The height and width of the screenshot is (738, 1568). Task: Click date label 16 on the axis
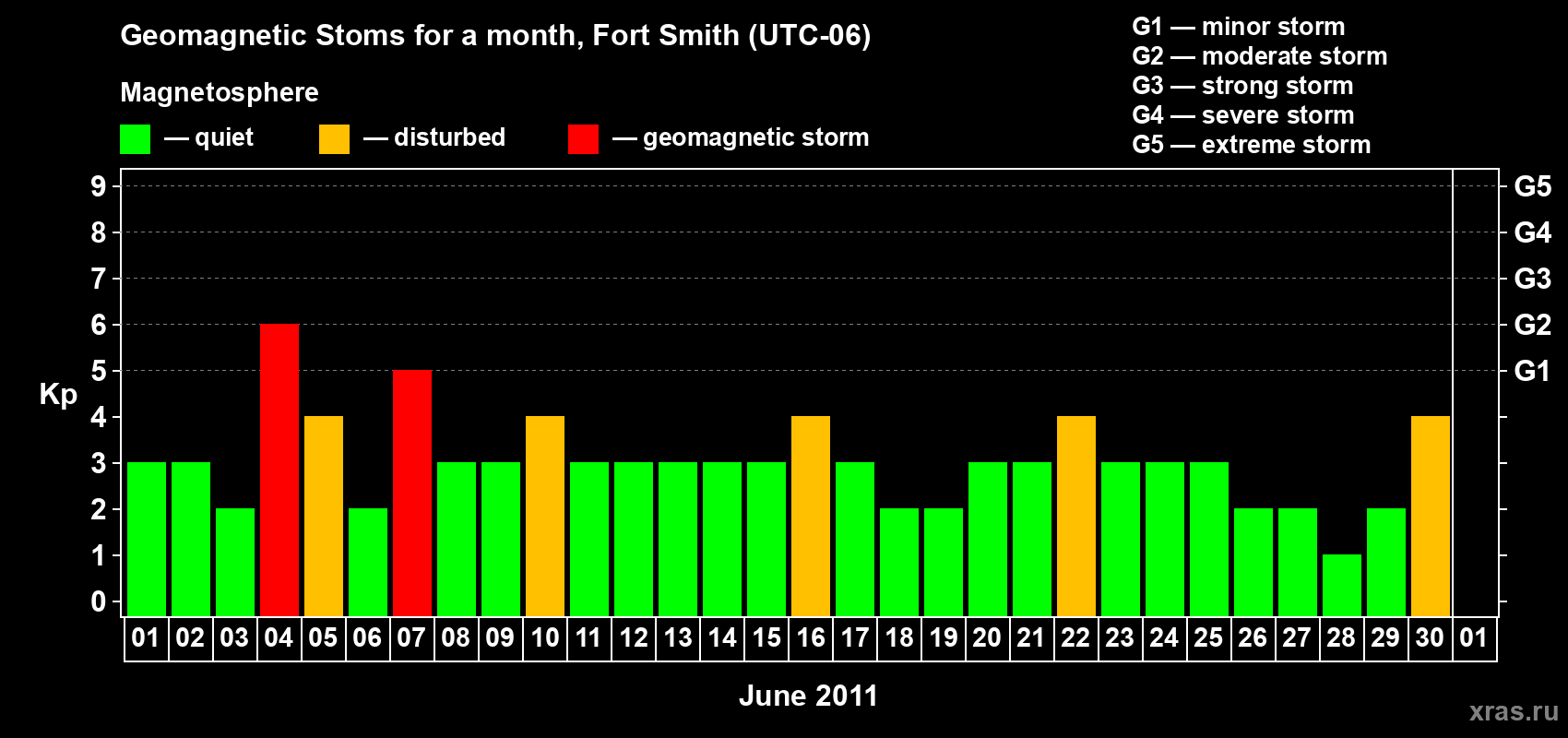811,638
